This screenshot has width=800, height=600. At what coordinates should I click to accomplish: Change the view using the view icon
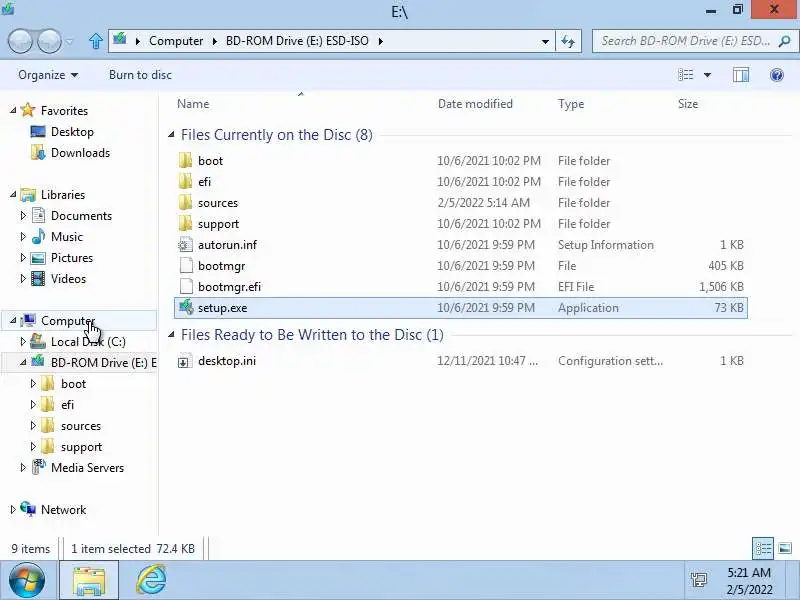[x=685, y=75]
